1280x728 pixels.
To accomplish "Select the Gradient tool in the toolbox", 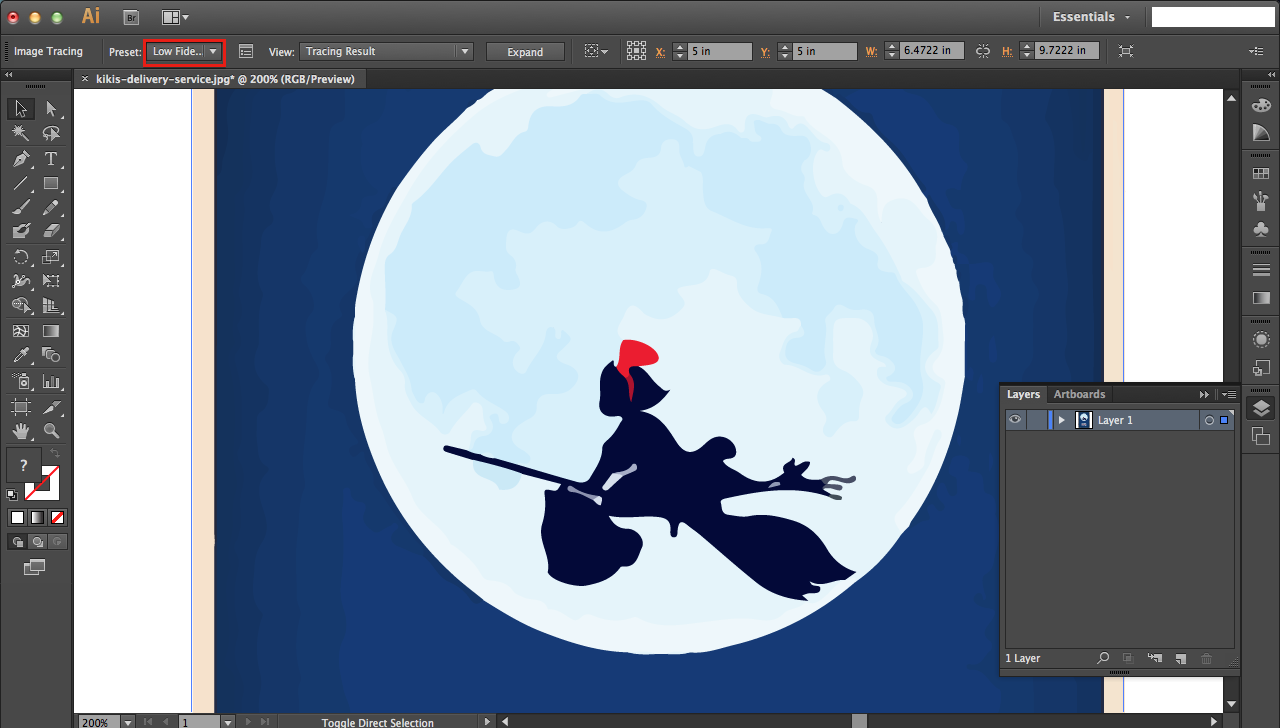I will coord(51,331).
